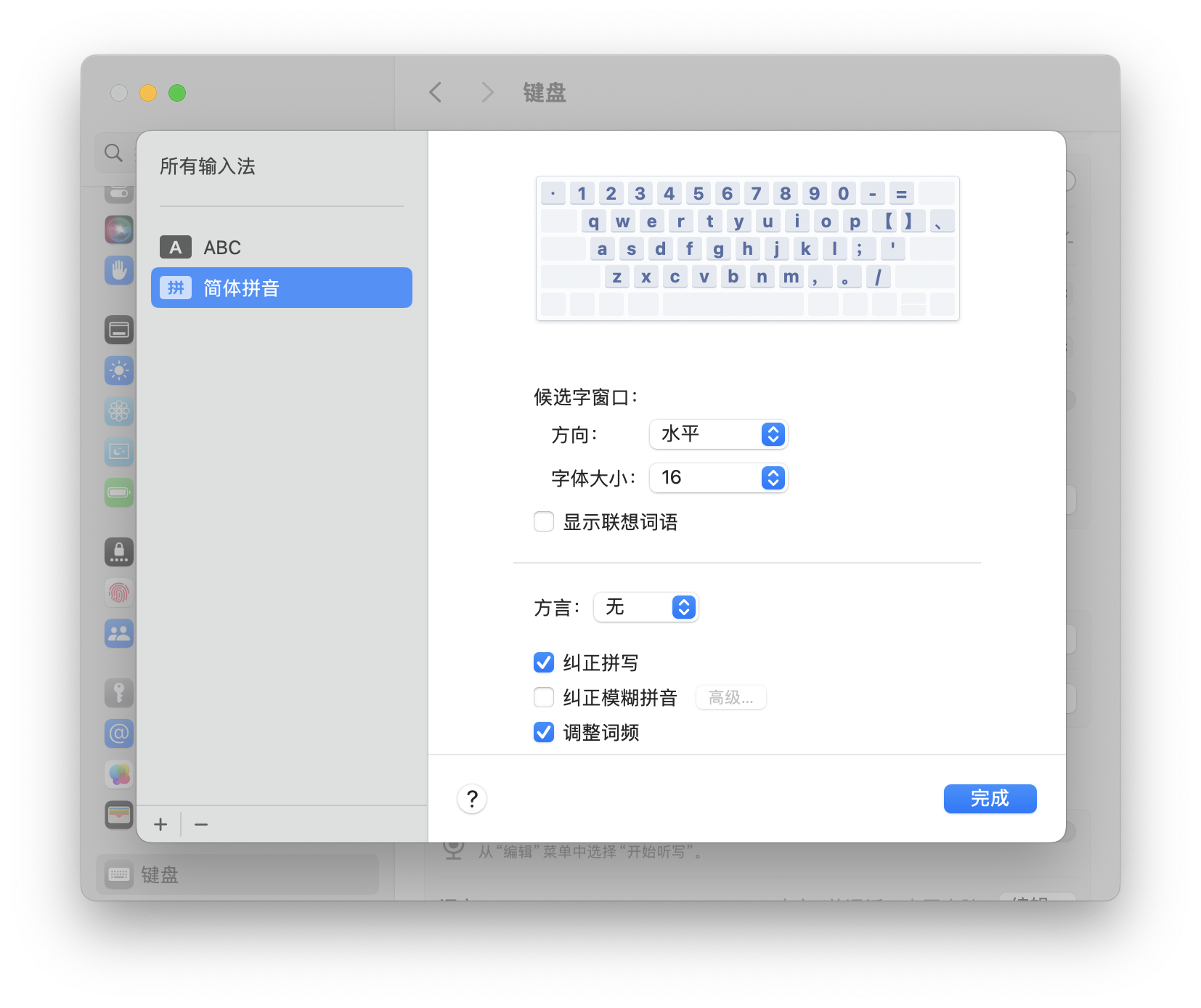
Task: Open Wallet & Apple Pay icon in sidebar
Action: pyautogui.click(x=119, y=815)
